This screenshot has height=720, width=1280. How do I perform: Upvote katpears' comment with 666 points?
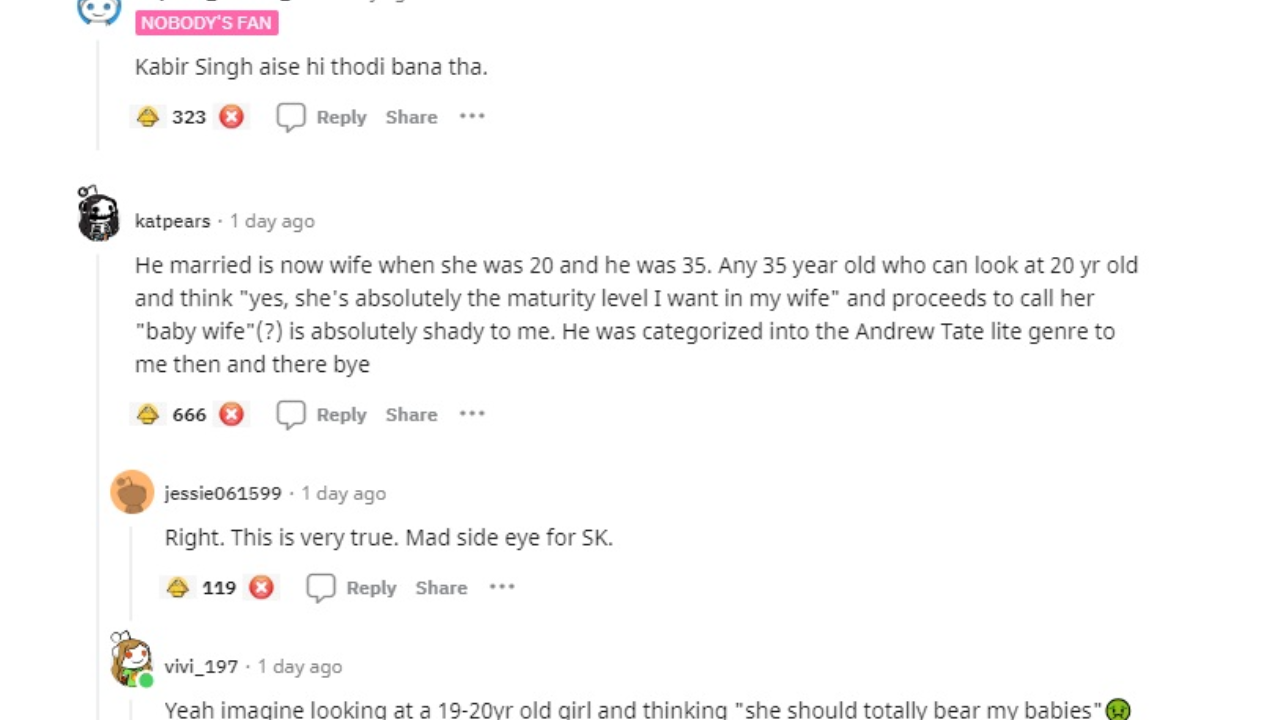coord(148,414)
